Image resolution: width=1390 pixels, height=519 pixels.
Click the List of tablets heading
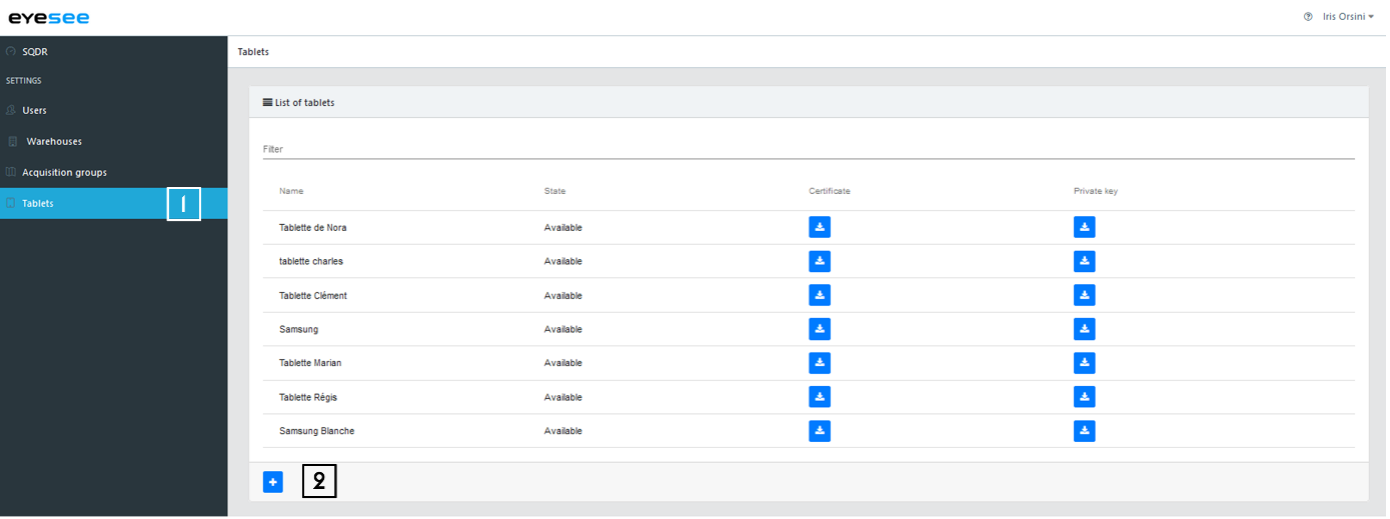tap(305, 102)
